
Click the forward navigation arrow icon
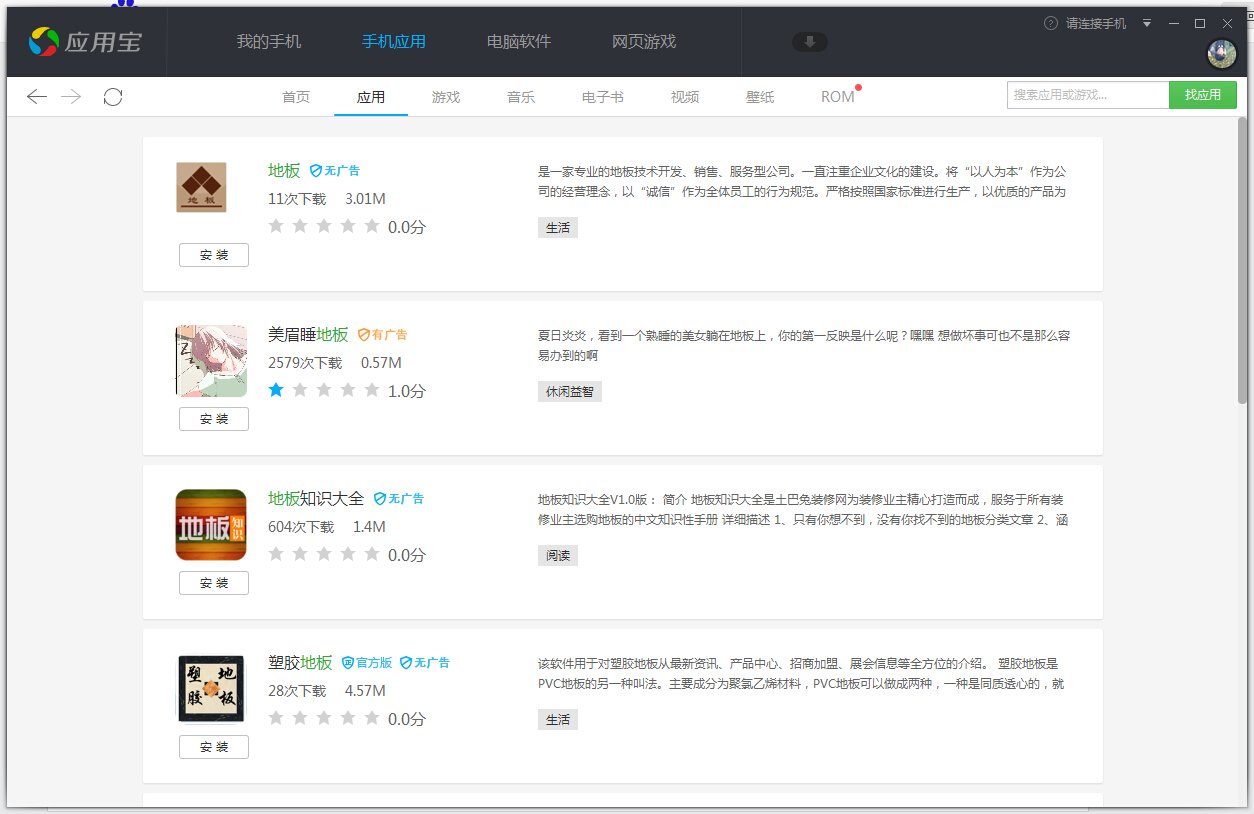point(68,96)
